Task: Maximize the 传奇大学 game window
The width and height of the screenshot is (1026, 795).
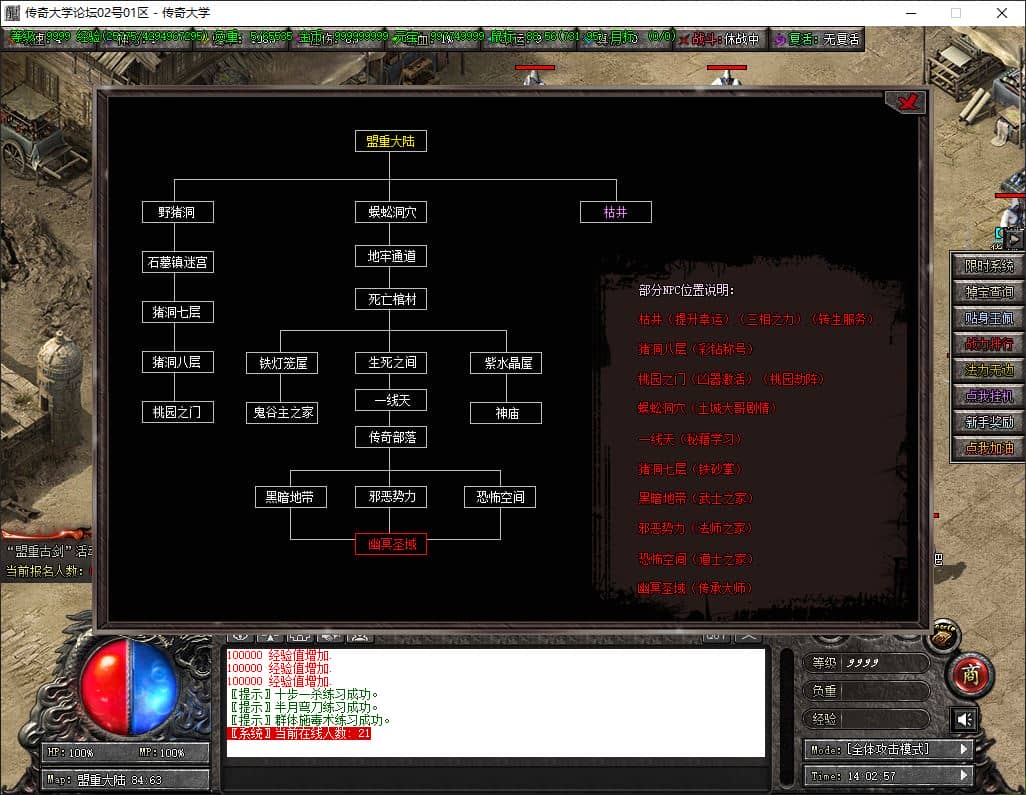Action: (x=956, y=13)
